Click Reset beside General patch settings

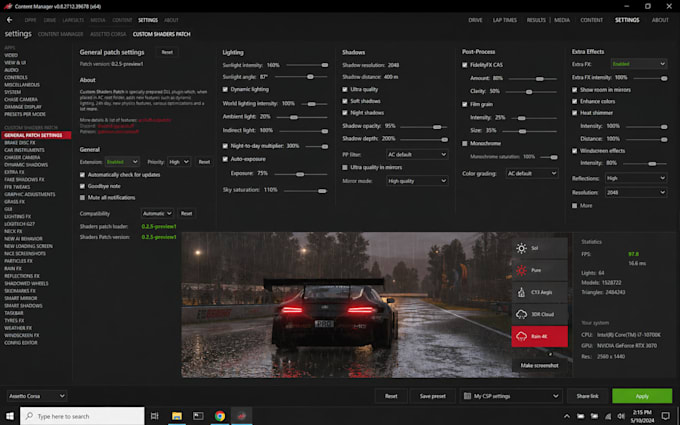click(x=167, y=52)
